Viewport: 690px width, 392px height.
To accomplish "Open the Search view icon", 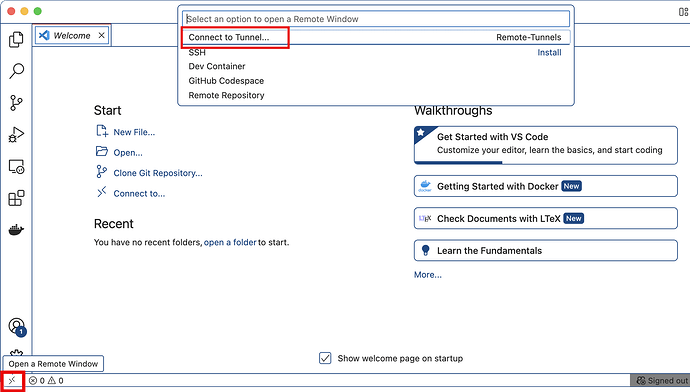I will coord(16,71).
